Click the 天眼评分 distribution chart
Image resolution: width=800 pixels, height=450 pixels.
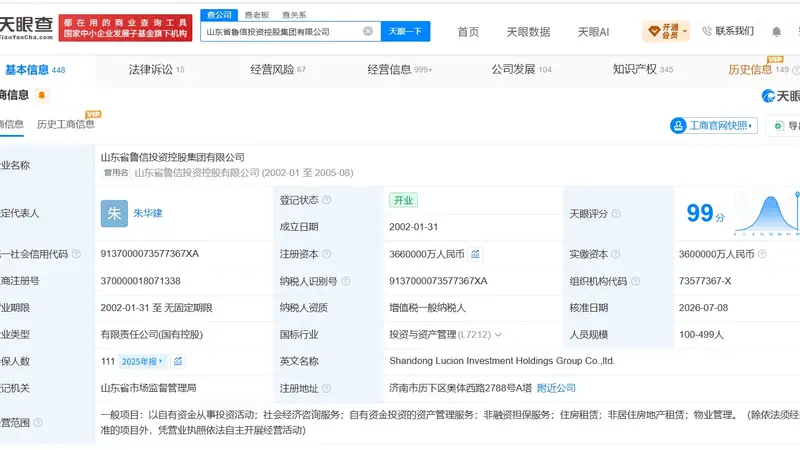coord(767,214)
